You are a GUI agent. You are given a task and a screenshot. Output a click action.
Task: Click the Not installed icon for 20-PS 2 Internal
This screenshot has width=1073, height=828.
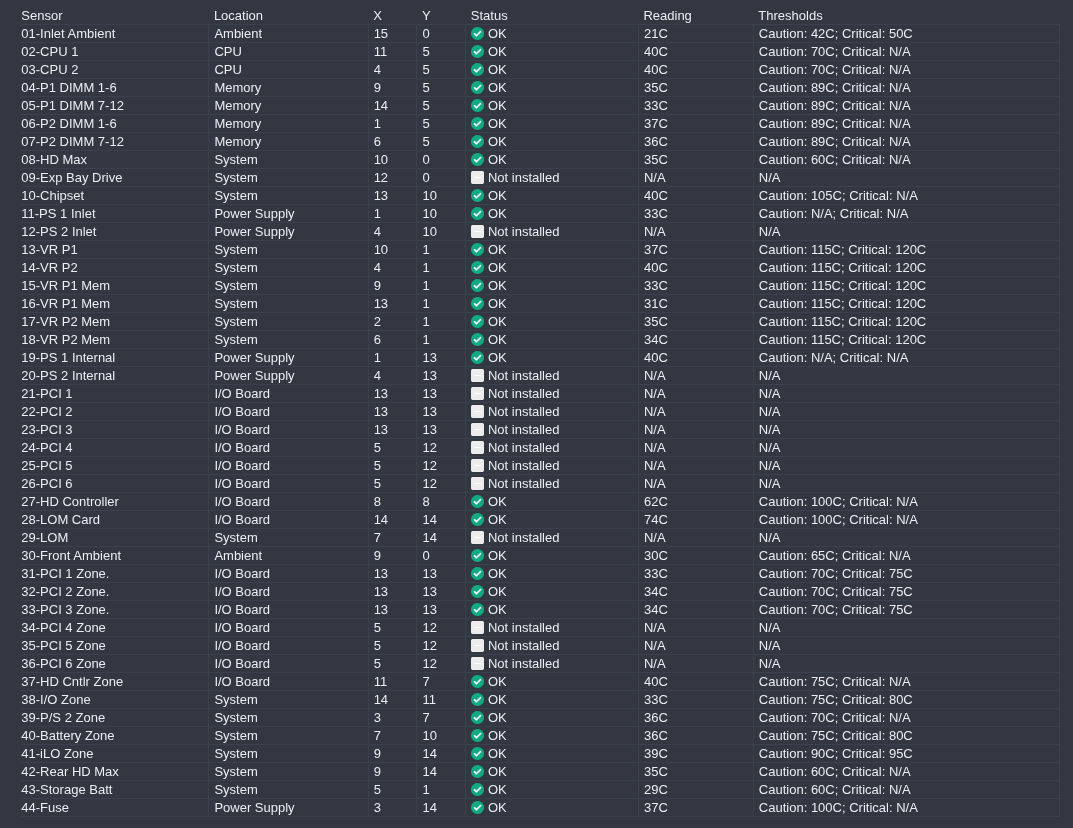tap(478, 376)
